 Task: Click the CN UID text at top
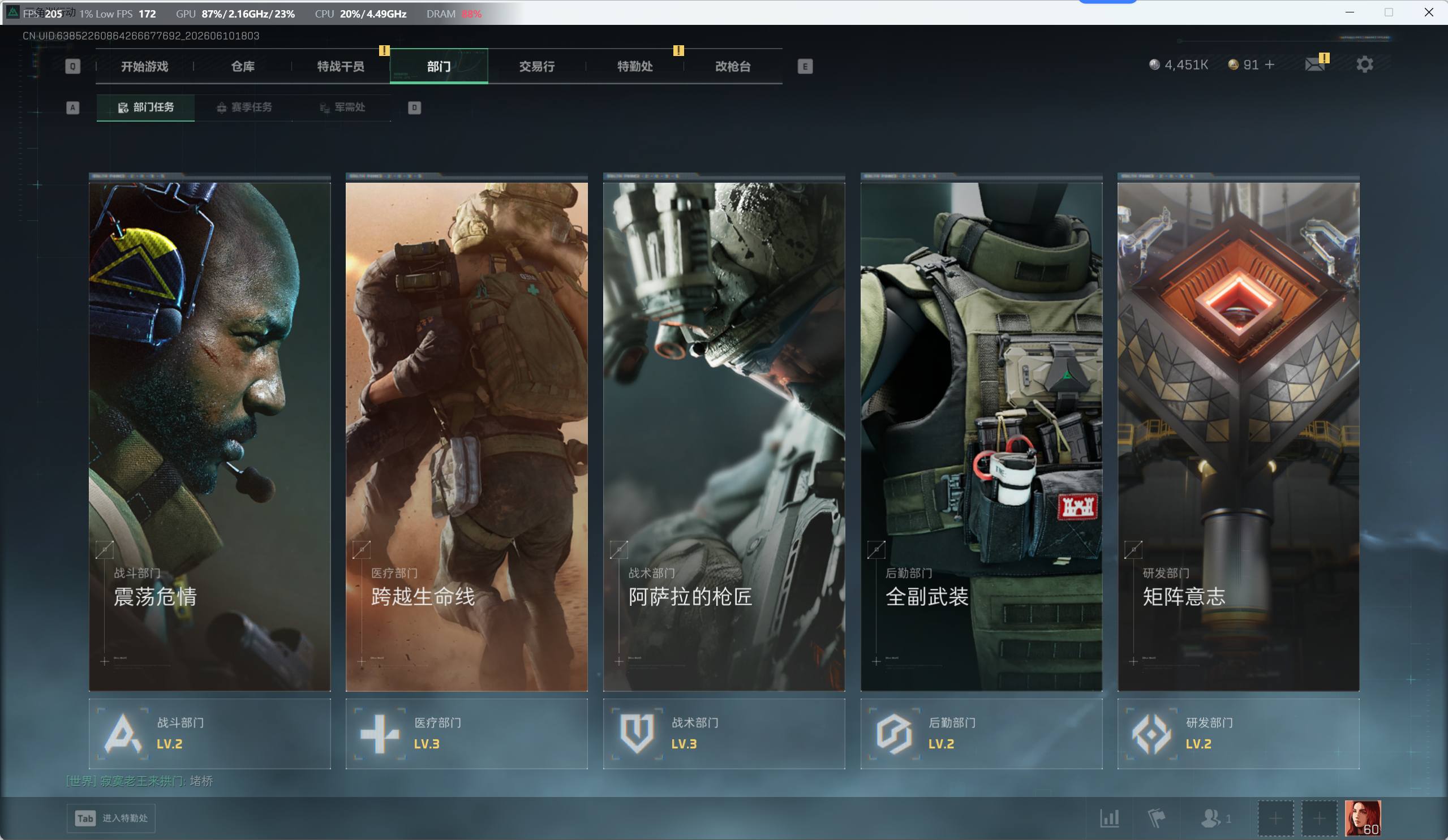[x=141, y=36]
